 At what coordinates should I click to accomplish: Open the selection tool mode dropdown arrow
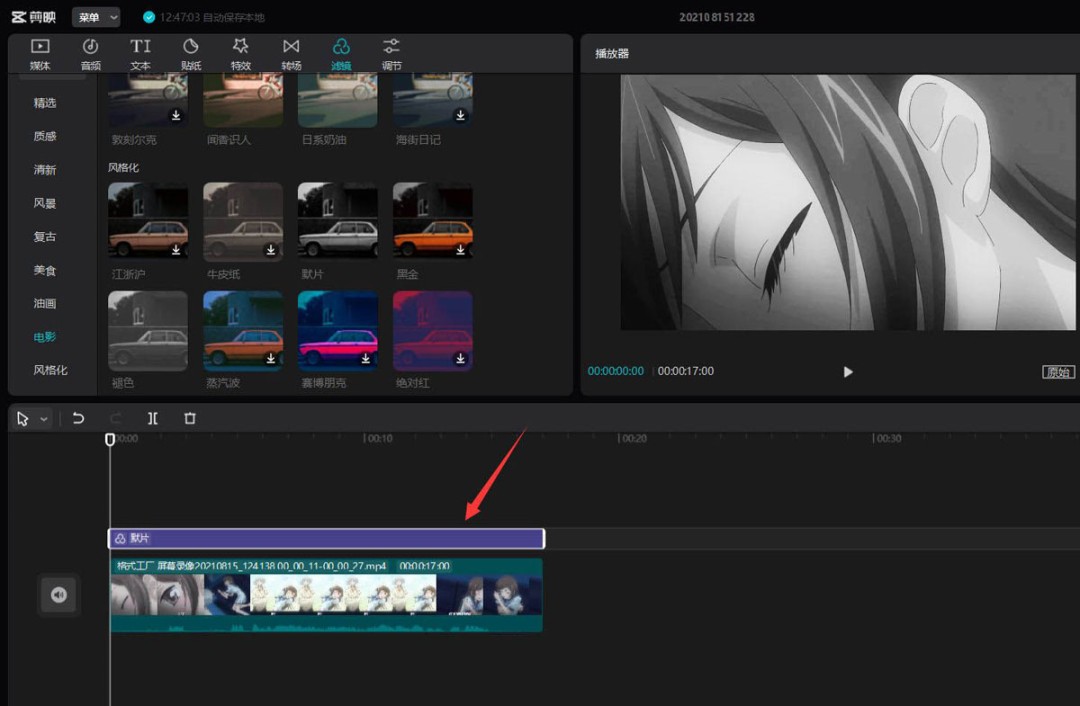coord(44,420)
